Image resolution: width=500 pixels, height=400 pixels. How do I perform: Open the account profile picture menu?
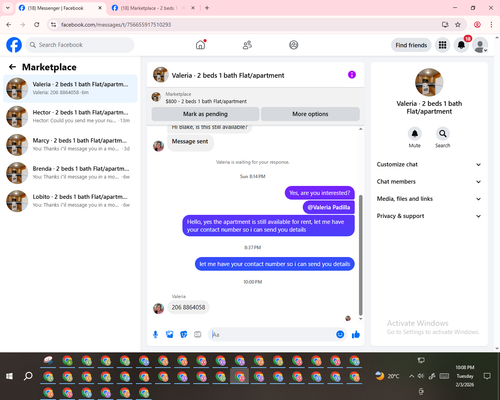pyautogui.click(x=480, y=45)
